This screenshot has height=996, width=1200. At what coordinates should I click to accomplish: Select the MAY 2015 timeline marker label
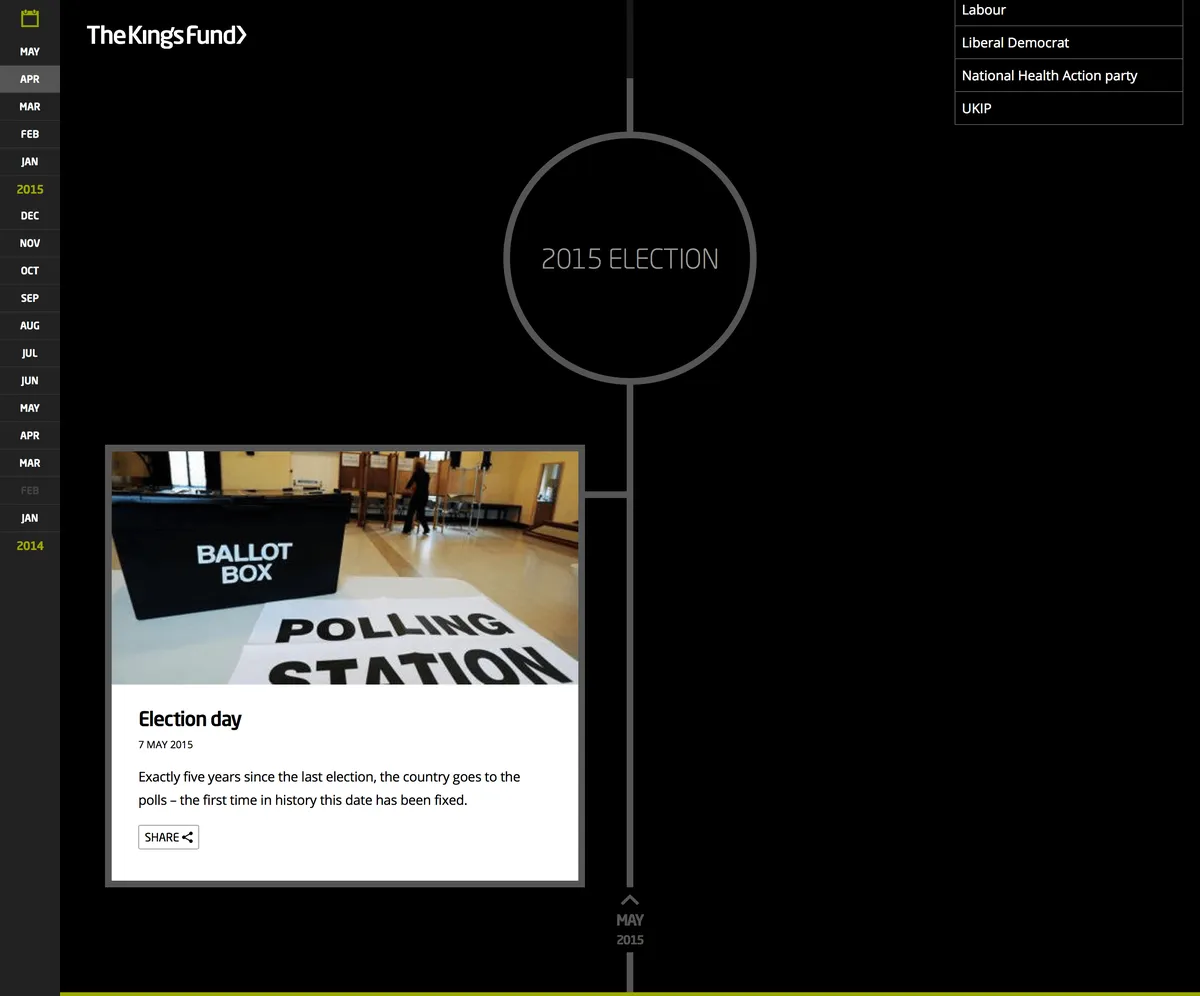[630, 929]
